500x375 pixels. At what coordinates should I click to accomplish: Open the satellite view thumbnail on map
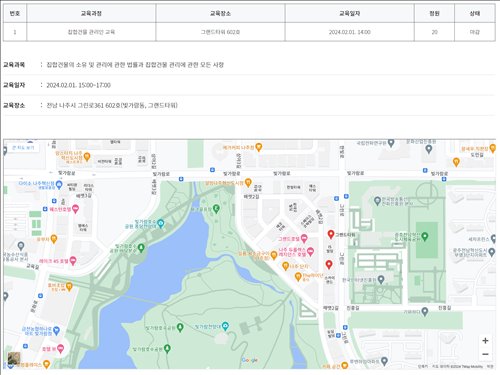click(x=14, y=358)
